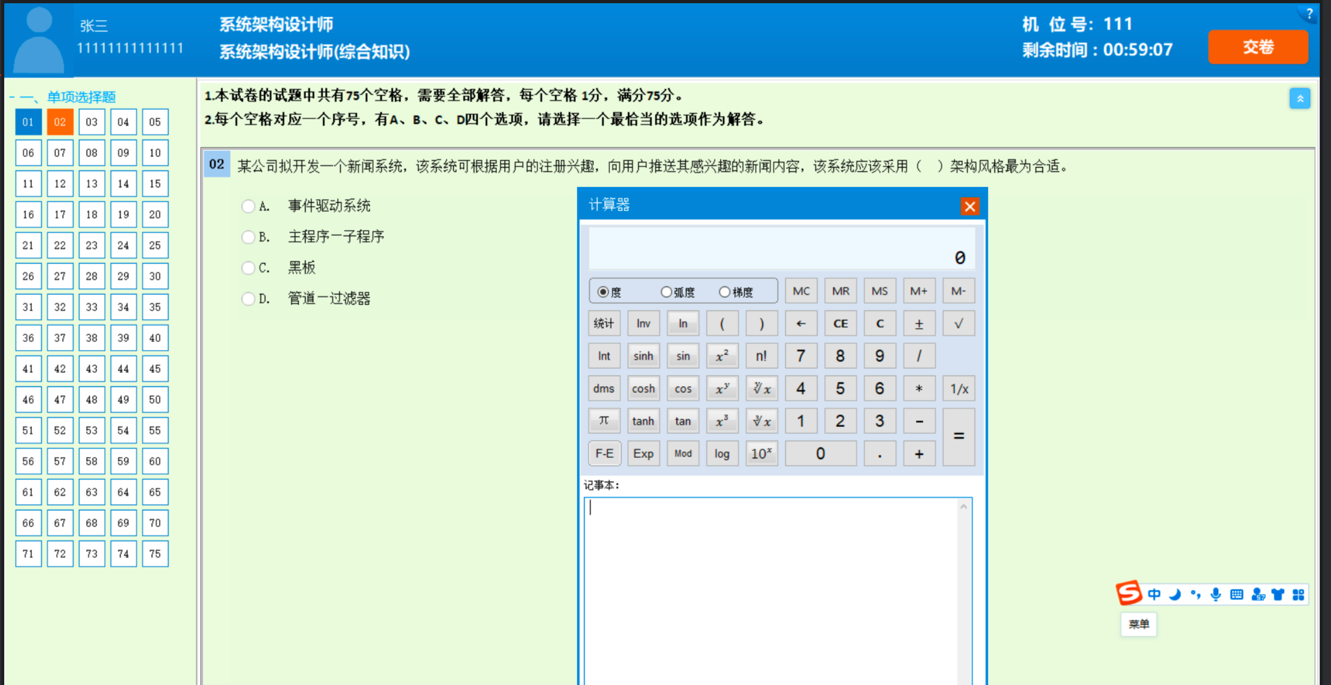
Task: Click the calculator equals key
Action: pos(958,437)
